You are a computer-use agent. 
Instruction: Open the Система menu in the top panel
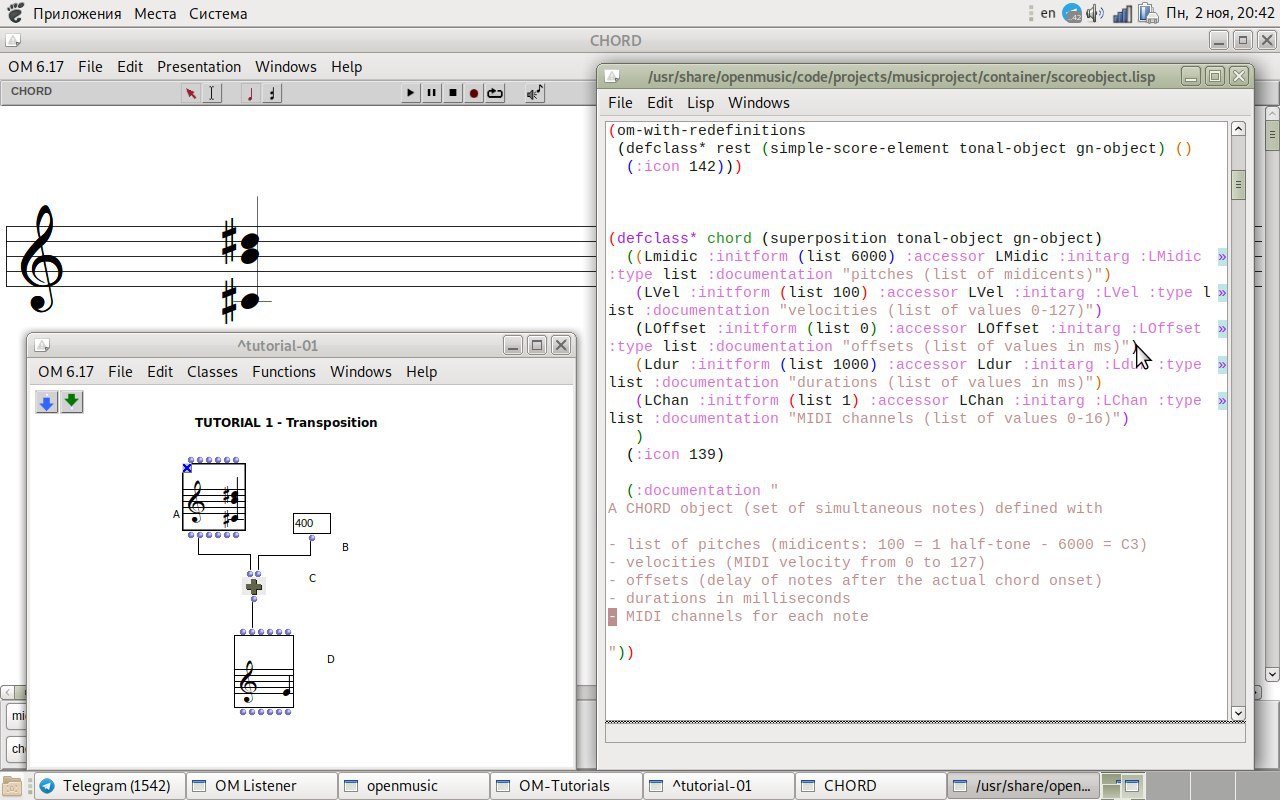(x=217, y=14)
